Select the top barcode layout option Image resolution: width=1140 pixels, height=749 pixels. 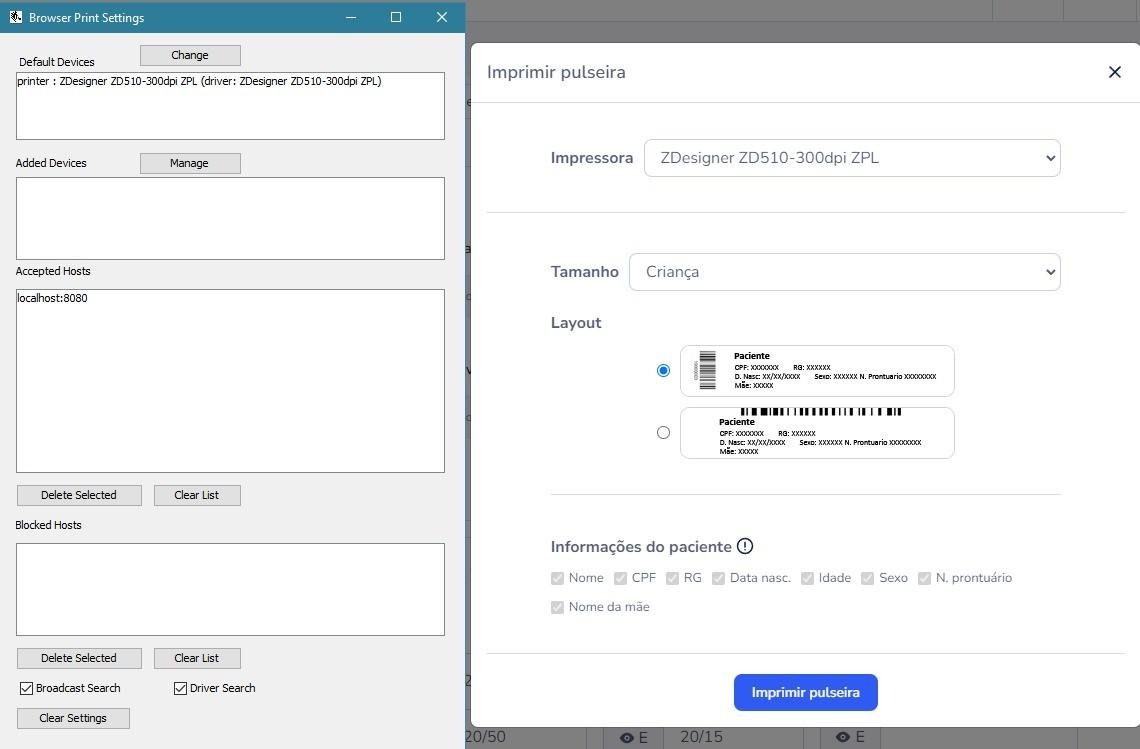coord(663,433)
